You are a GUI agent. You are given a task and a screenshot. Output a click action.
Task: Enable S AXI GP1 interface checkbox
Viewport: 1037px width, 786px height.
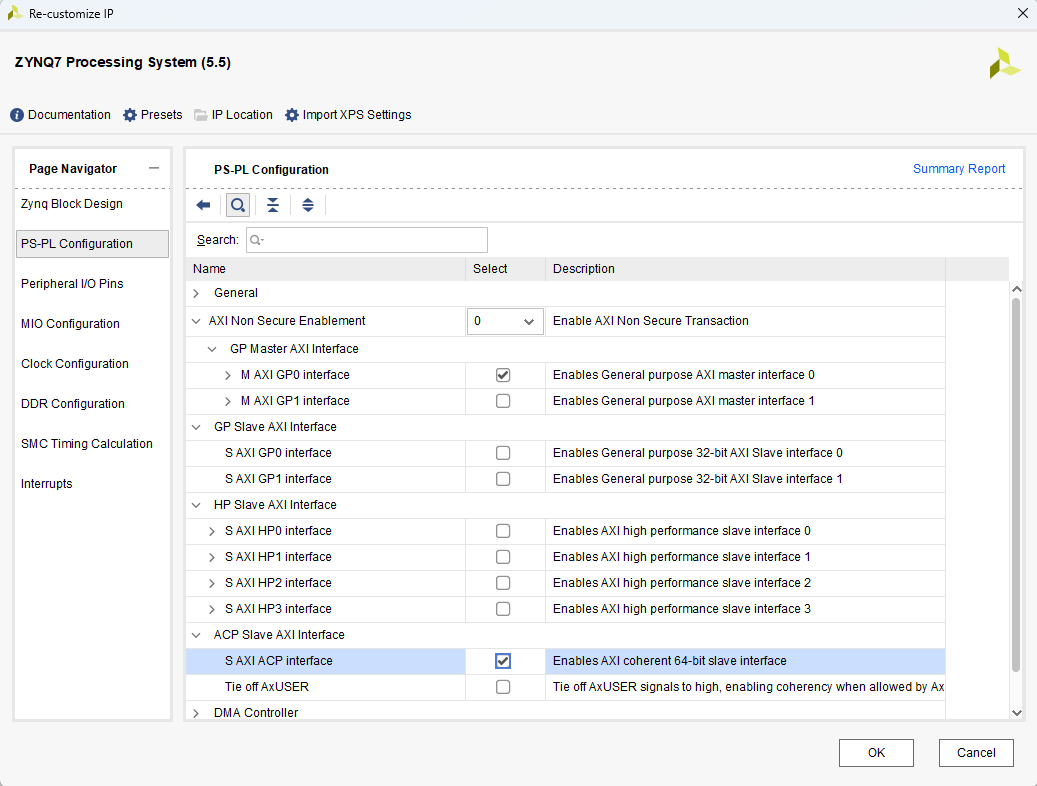tap(503, 479)
